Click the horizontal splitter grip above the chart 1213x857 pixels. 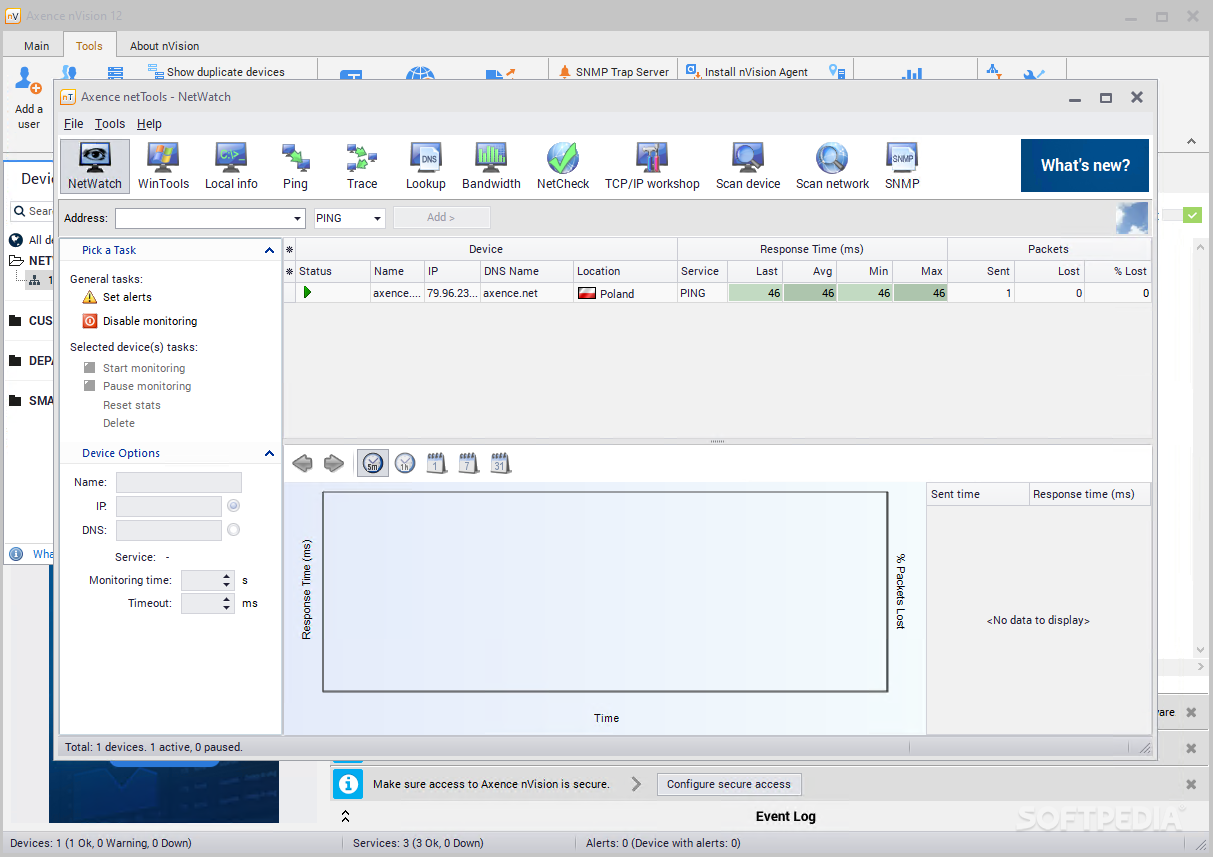click(717, 441)
